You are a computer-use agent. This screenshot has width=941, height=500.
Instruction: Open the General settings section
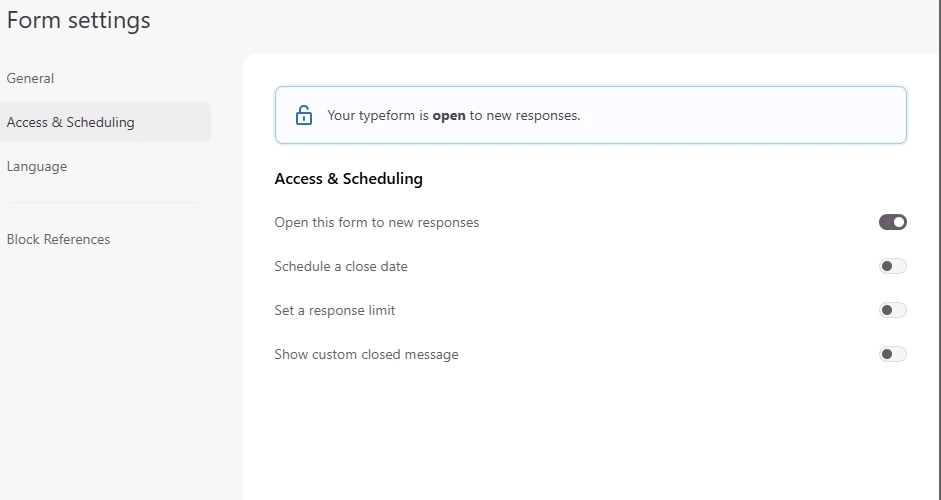click(x=30, y=78)
